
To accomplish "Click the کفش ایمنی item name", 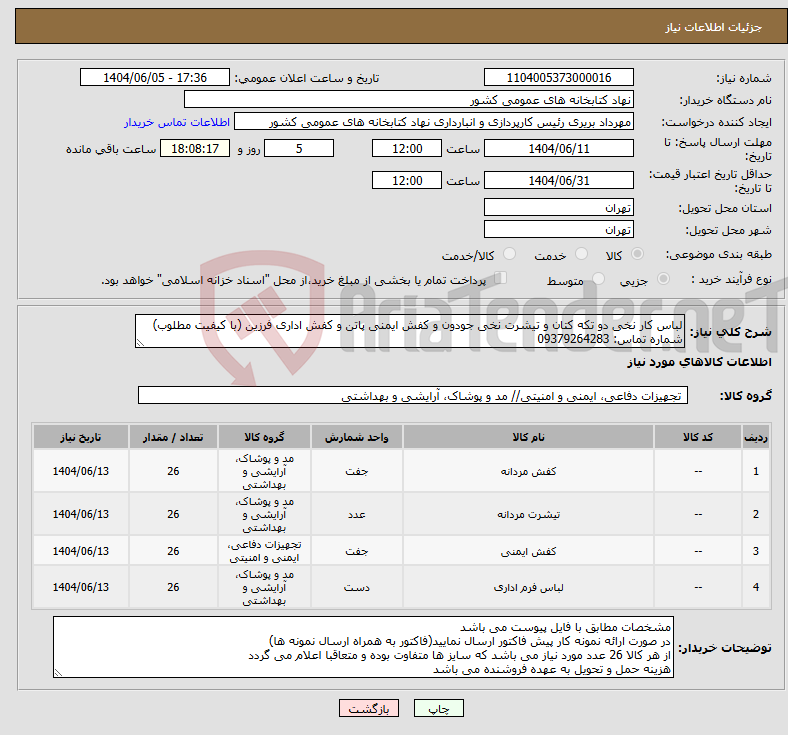I will [x=528, y=551].
